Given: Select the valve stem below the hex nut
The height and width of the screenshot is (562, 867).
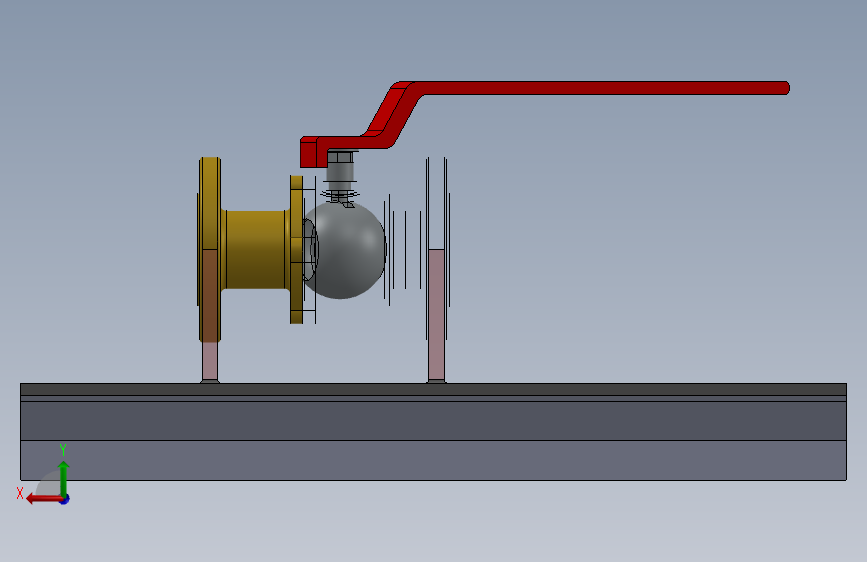Looking at the screenshot, I should (340, 173).
